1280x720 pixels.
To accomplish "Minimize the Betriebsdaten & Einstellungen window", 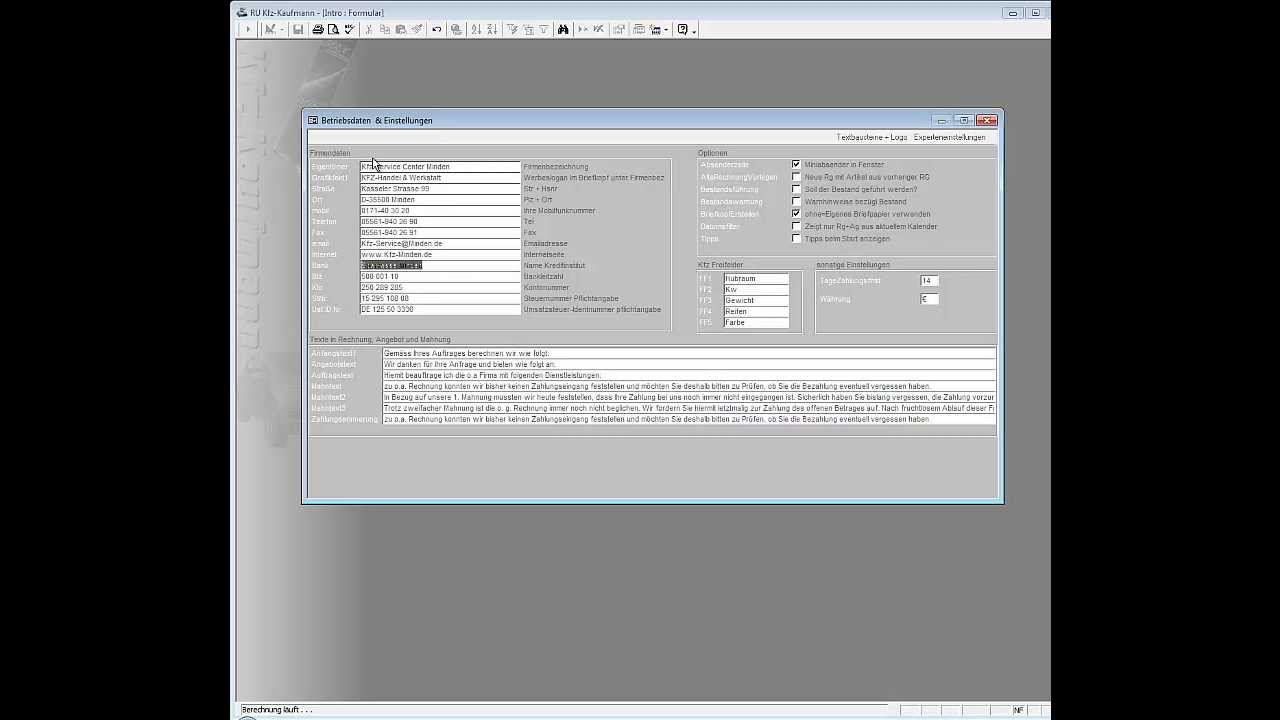I will tap(942, 120).
